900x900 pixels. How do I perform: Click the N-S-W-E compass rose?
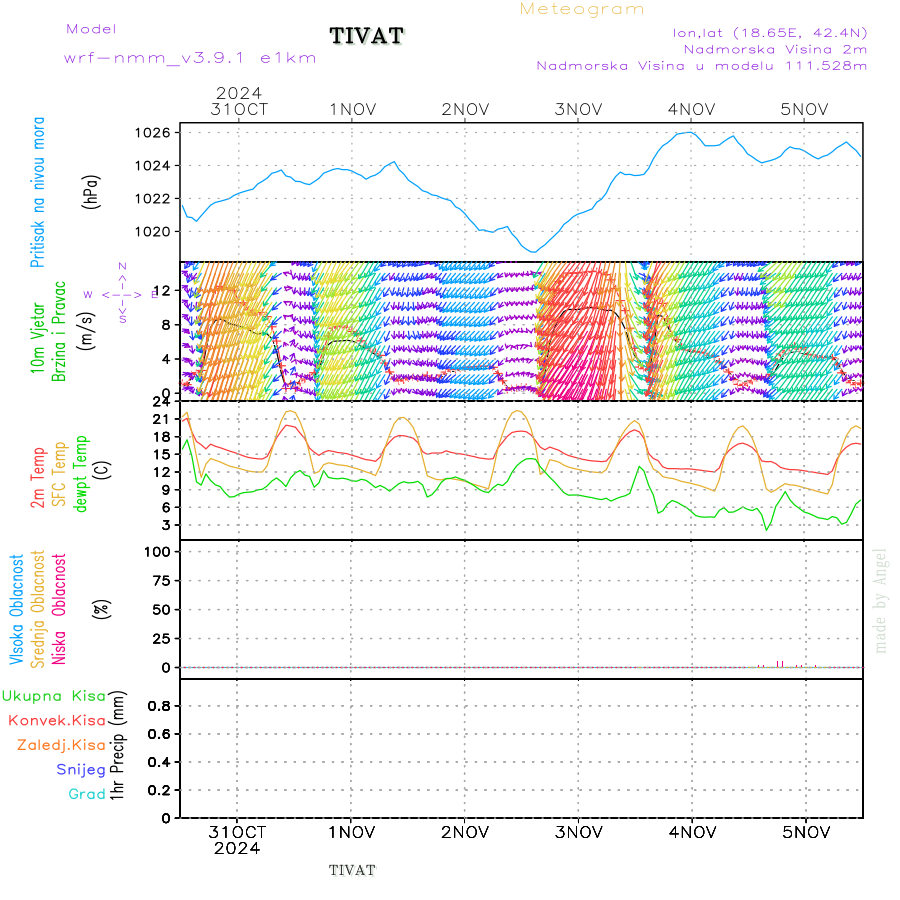(x=122, y=293)
